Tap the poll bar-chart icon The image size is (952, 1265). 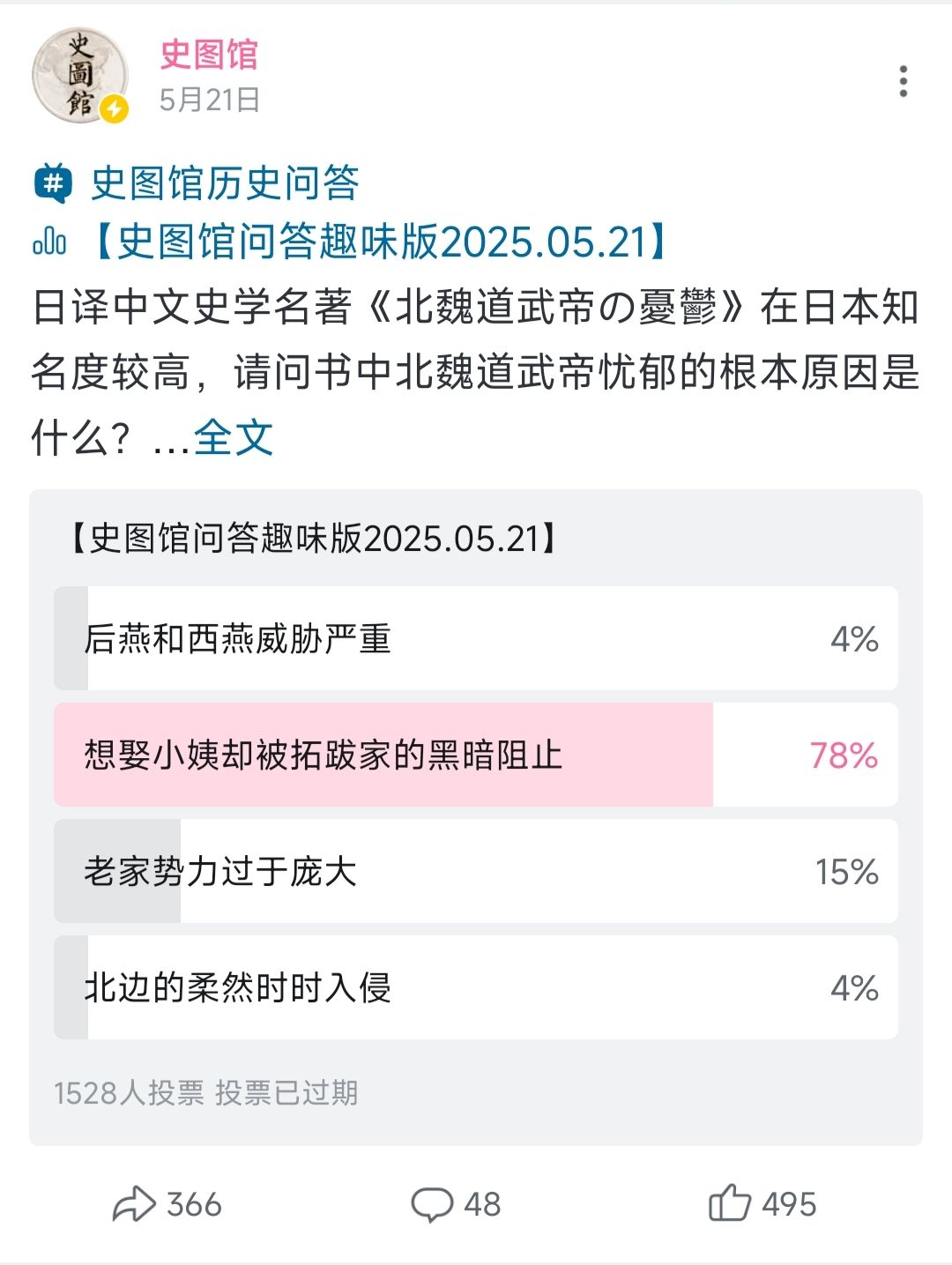[x=49, y=241]
